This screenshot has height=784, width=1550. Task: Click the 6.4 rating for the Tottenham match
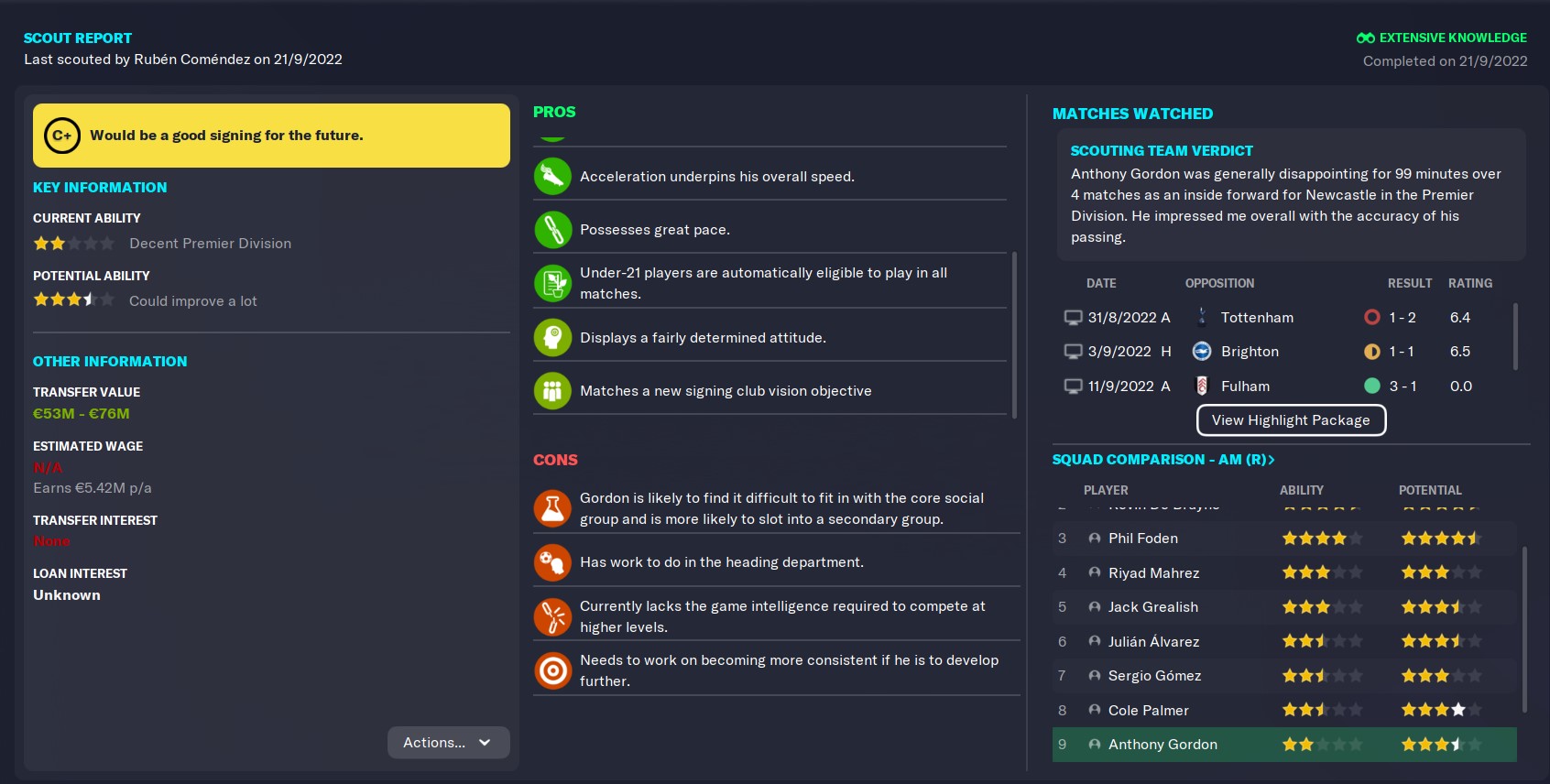pos(1460,318)
